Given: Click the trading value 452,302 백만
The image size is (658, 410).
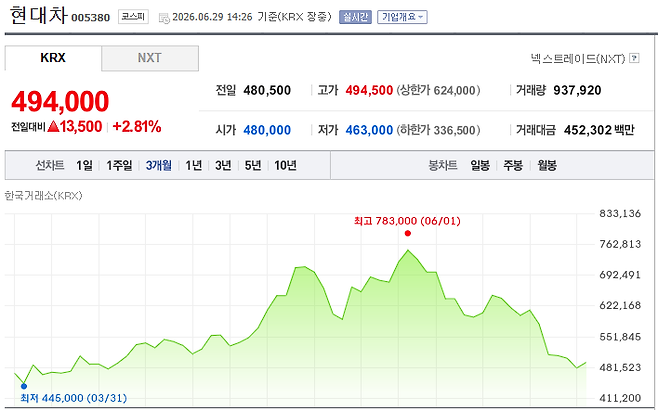Looking at the screenshot, I should 599,130.
